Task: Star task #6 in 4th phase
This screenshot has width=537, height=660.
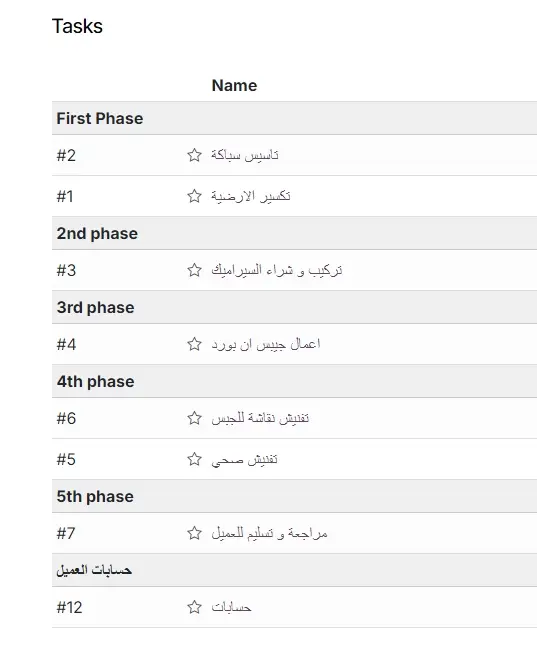Action: click(x=194, y=418)
